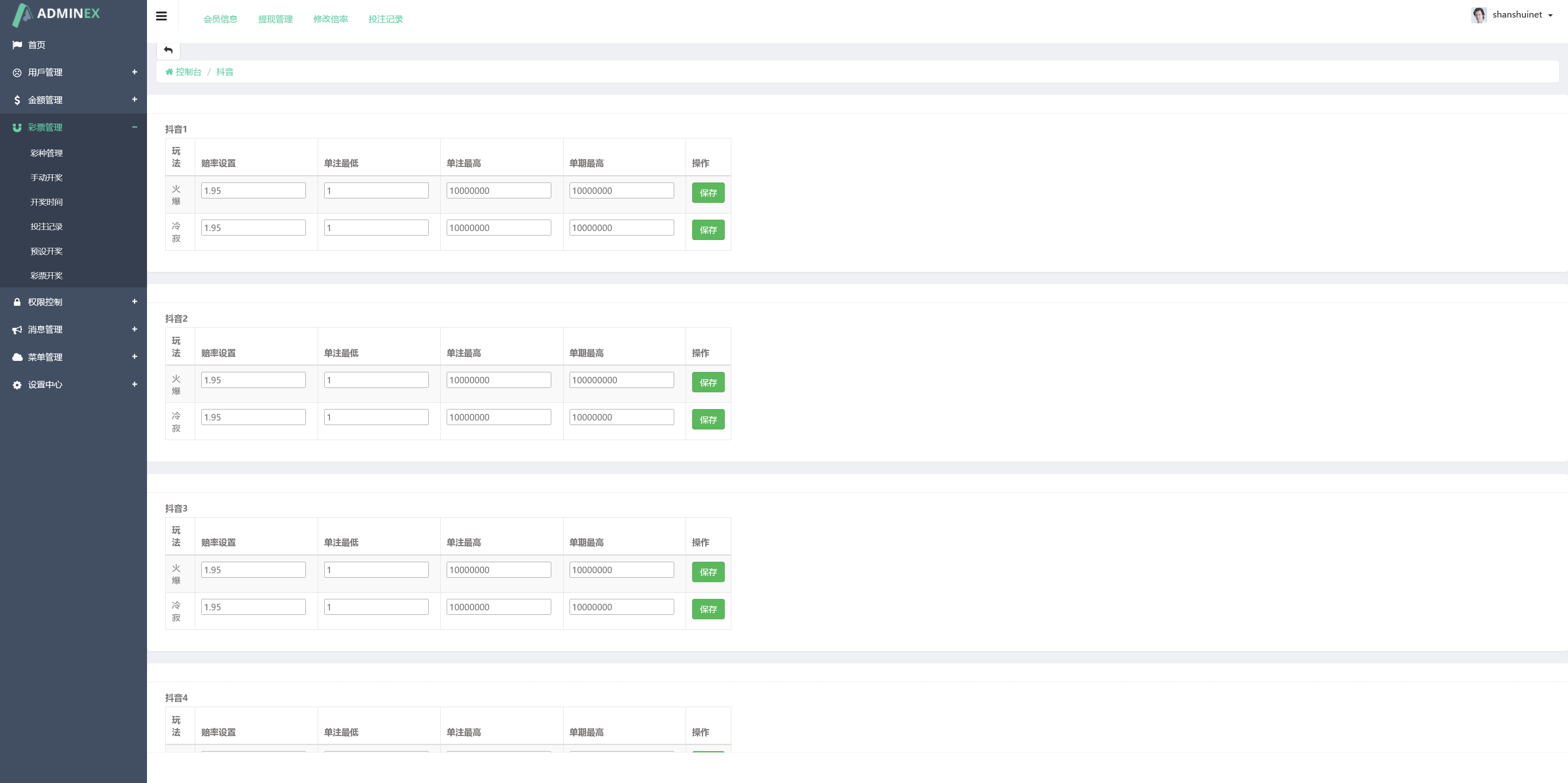The image size is (1568, 783).
Task: Save the 抖音2 火爆 row
Action: (x=708, y=383)
